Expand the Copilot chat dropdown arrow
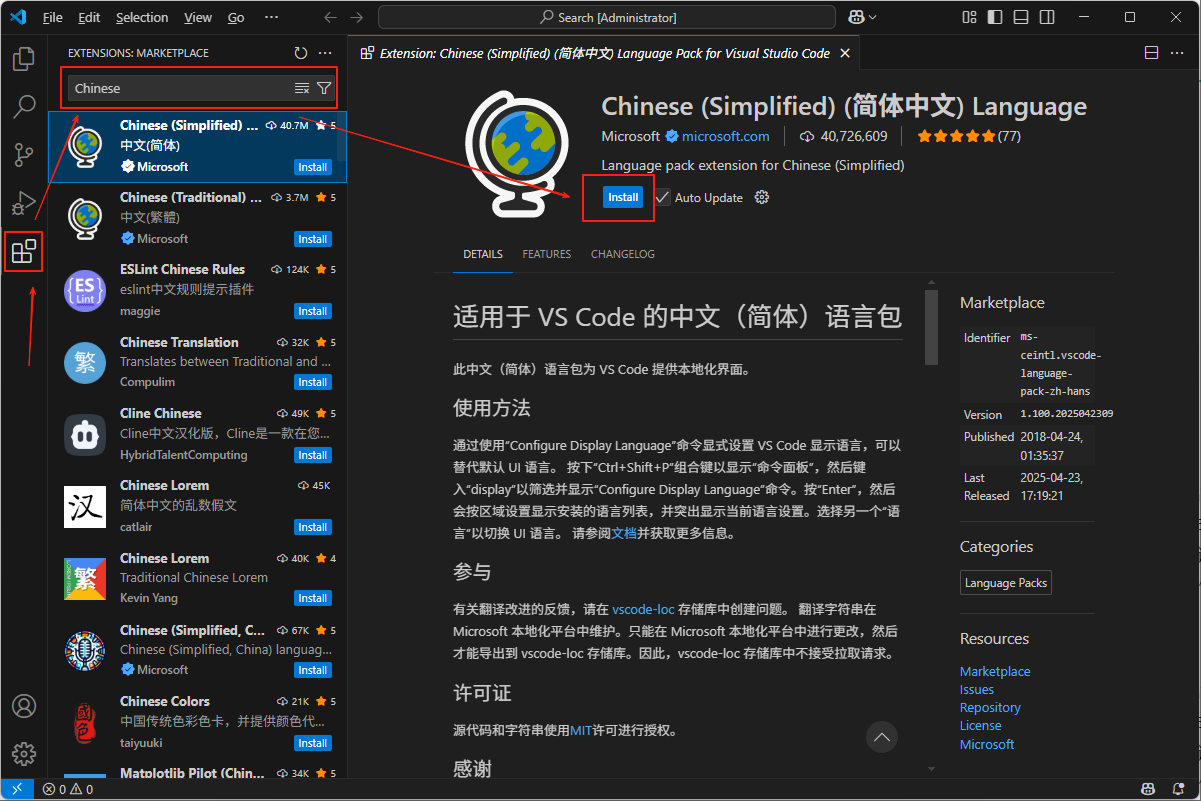Image resolution: width=1201 pixels, height=801 pixels. pos(873,17)
